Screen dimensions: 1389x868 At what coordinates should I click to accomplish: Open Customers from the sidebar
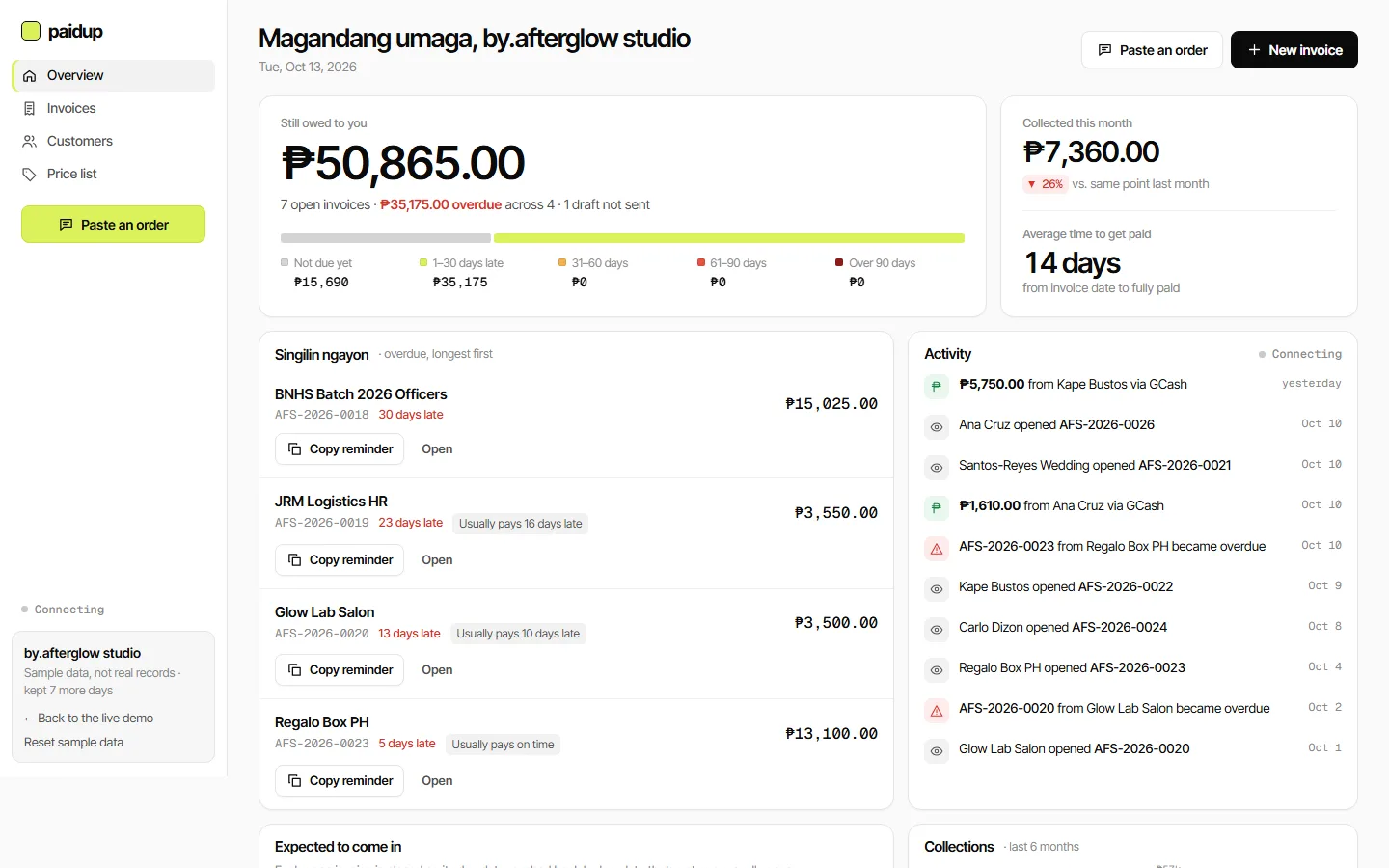pyautogui.click(x=113, y=142)
